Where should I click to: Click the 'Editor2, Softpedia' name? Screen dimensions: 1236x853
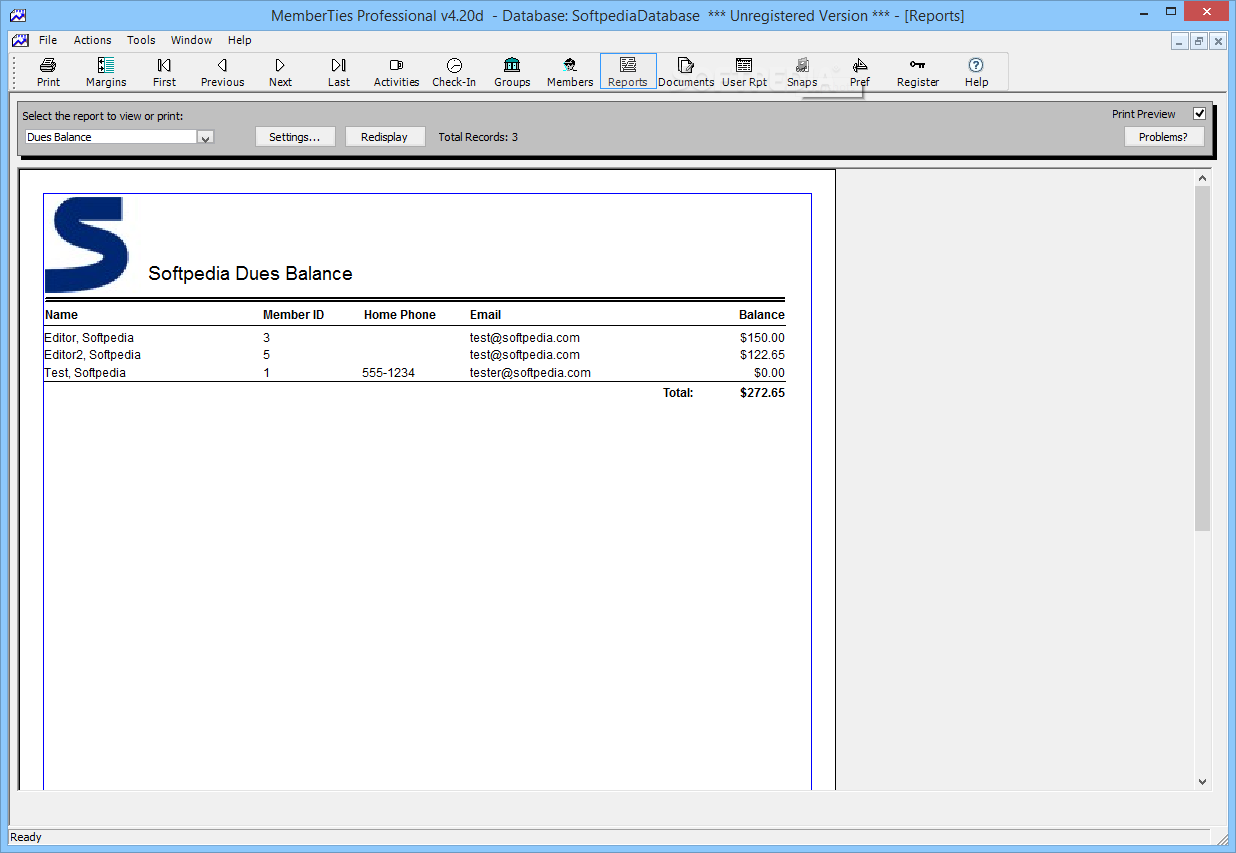[93, 355]
